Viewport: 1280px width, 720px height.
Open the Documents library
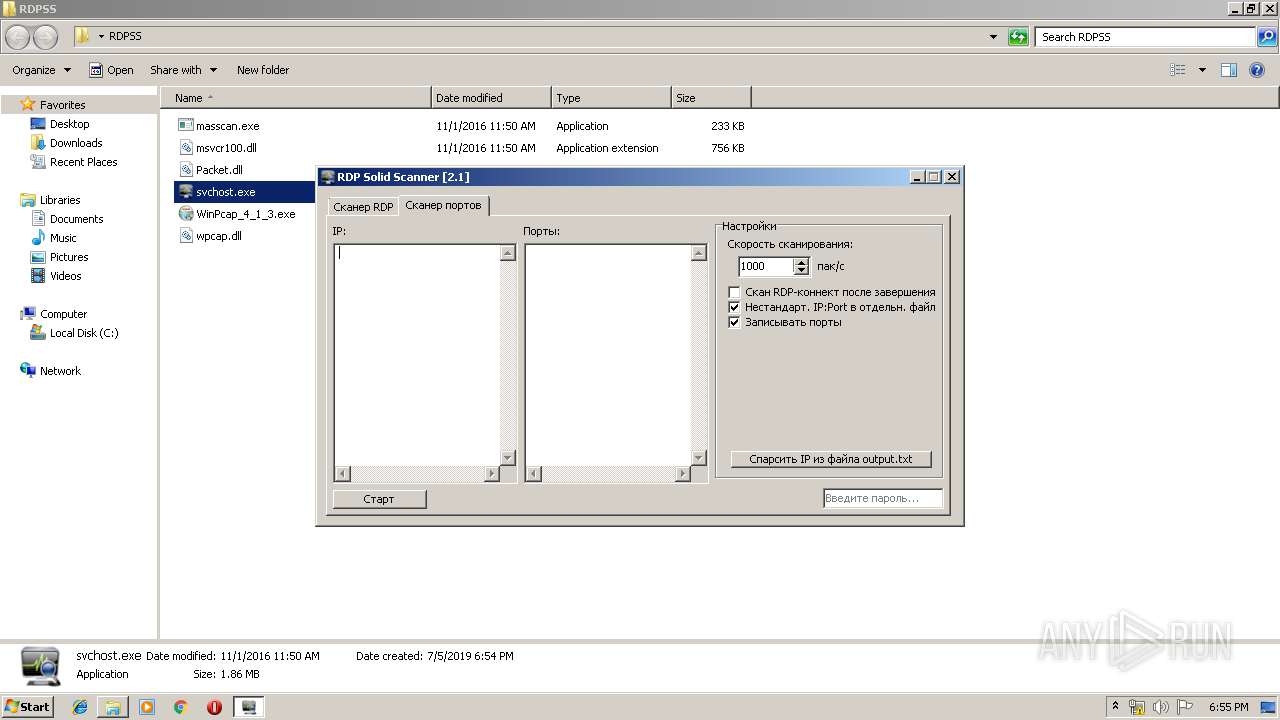66,219
